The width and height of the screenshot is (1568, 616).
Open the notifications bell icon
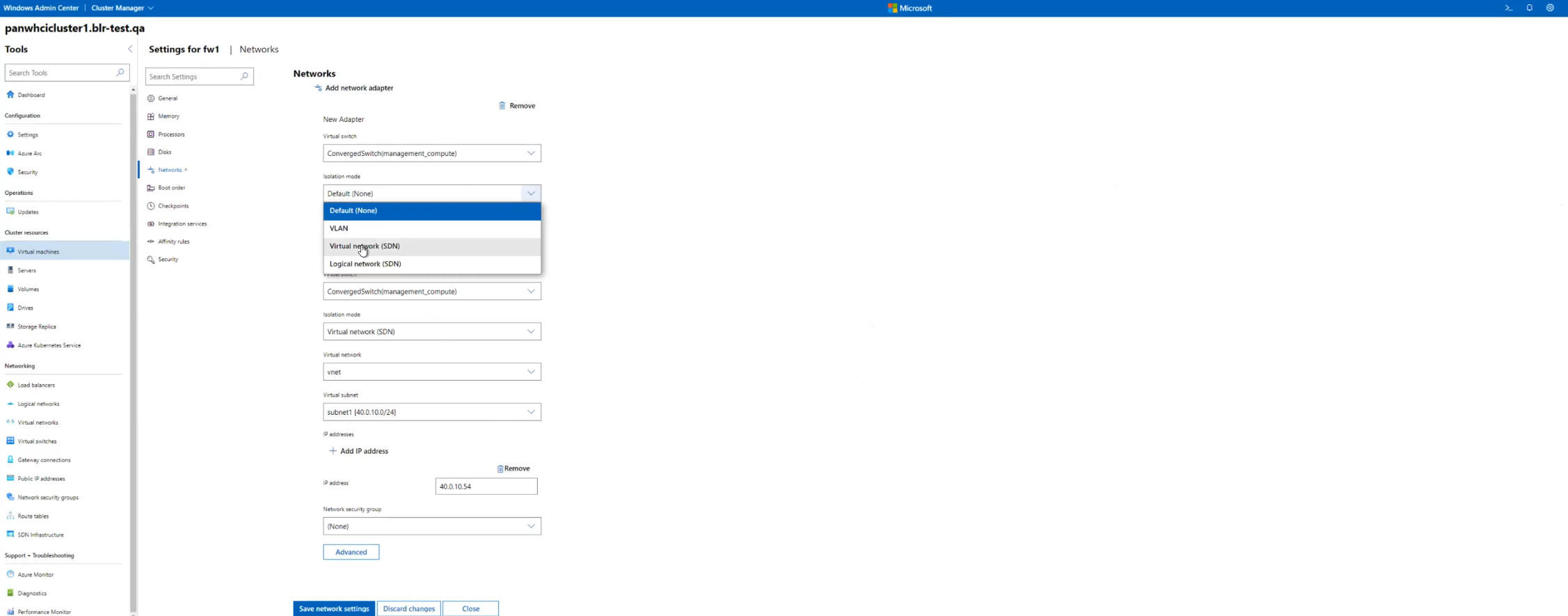(x=1529, y=8)
